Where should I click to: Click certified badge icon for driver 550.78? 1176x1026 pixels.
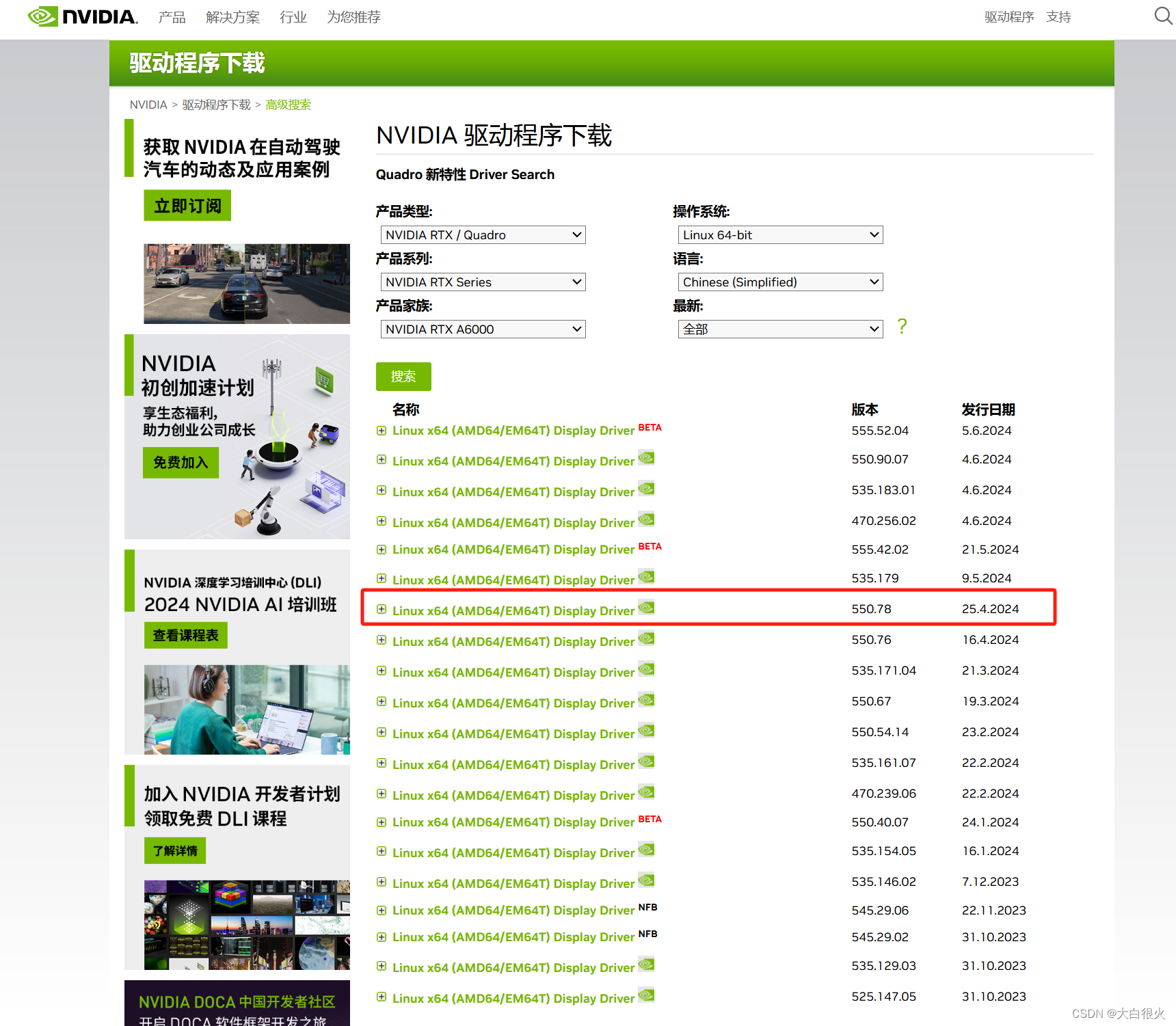(646, 607)
